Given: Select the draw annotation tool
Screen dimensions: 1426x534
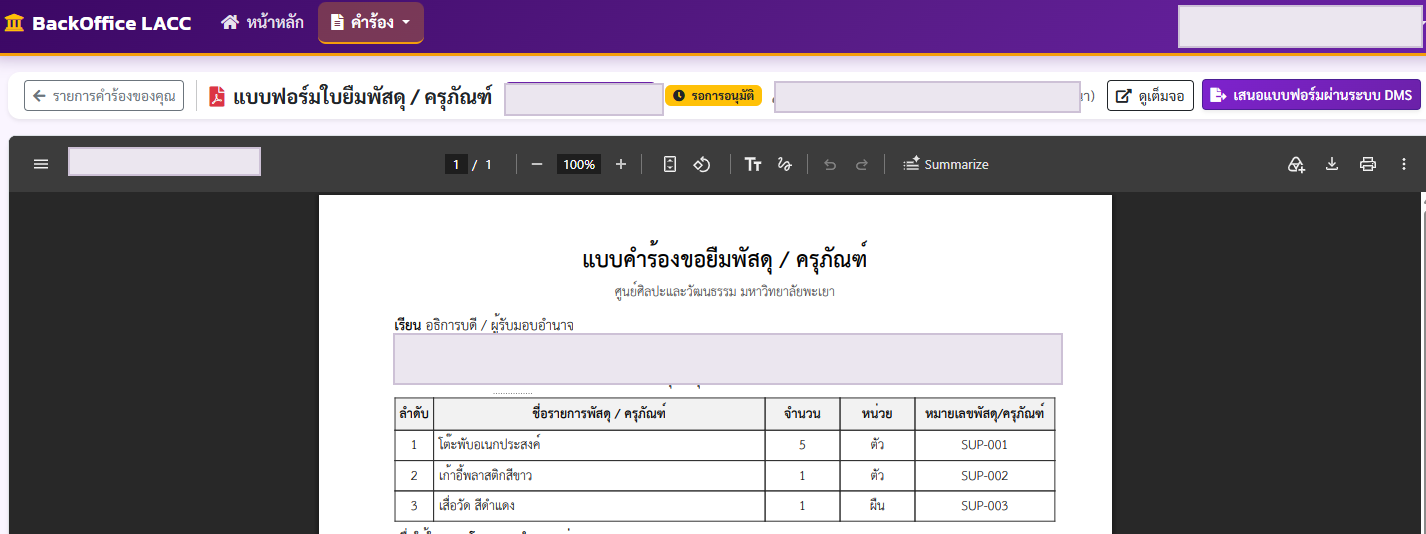Looking at the screenshot, I should [785, 164].
